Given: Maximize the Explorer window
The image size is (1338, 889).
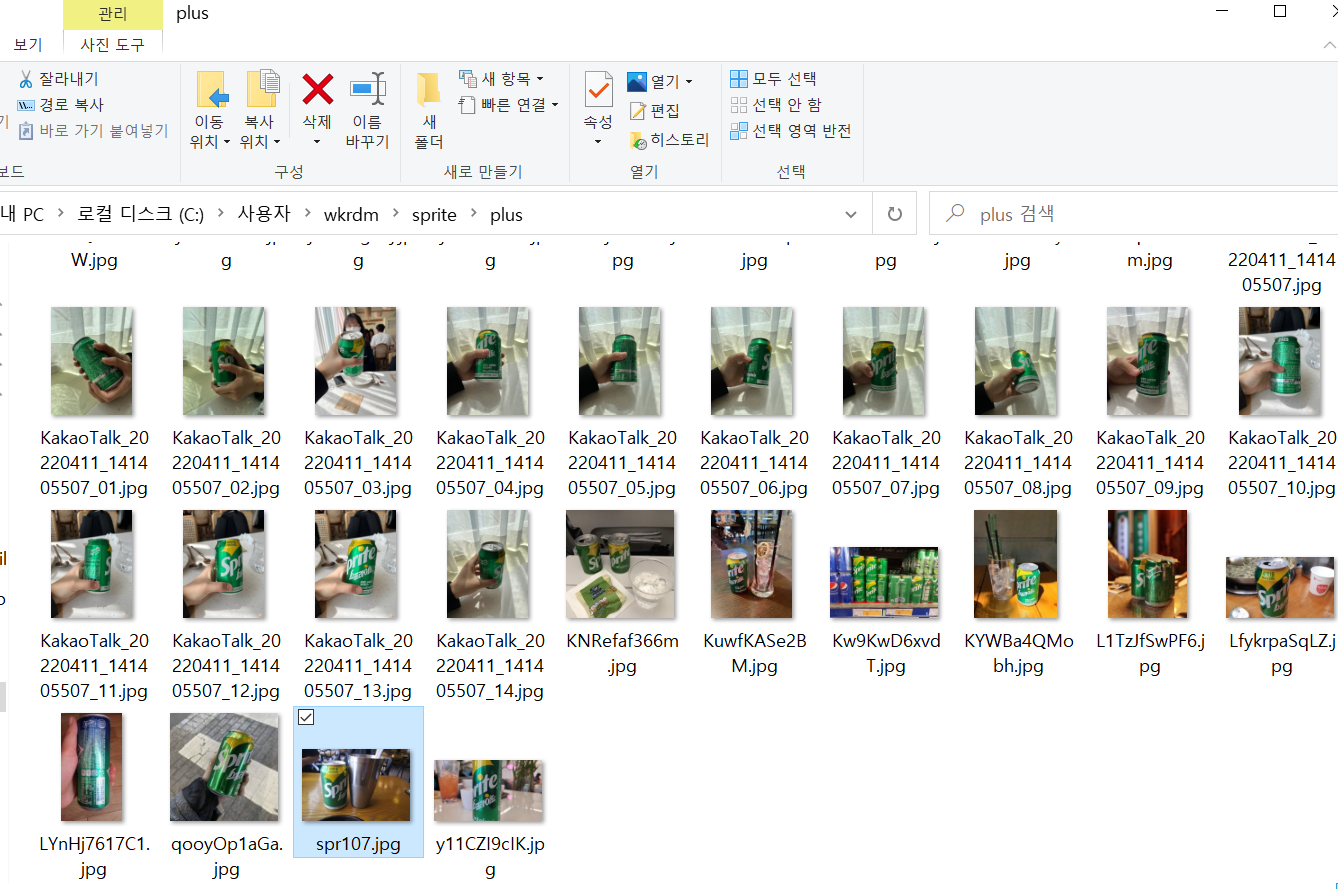Looking at the screenshot, I should [x=1279, y=11].
